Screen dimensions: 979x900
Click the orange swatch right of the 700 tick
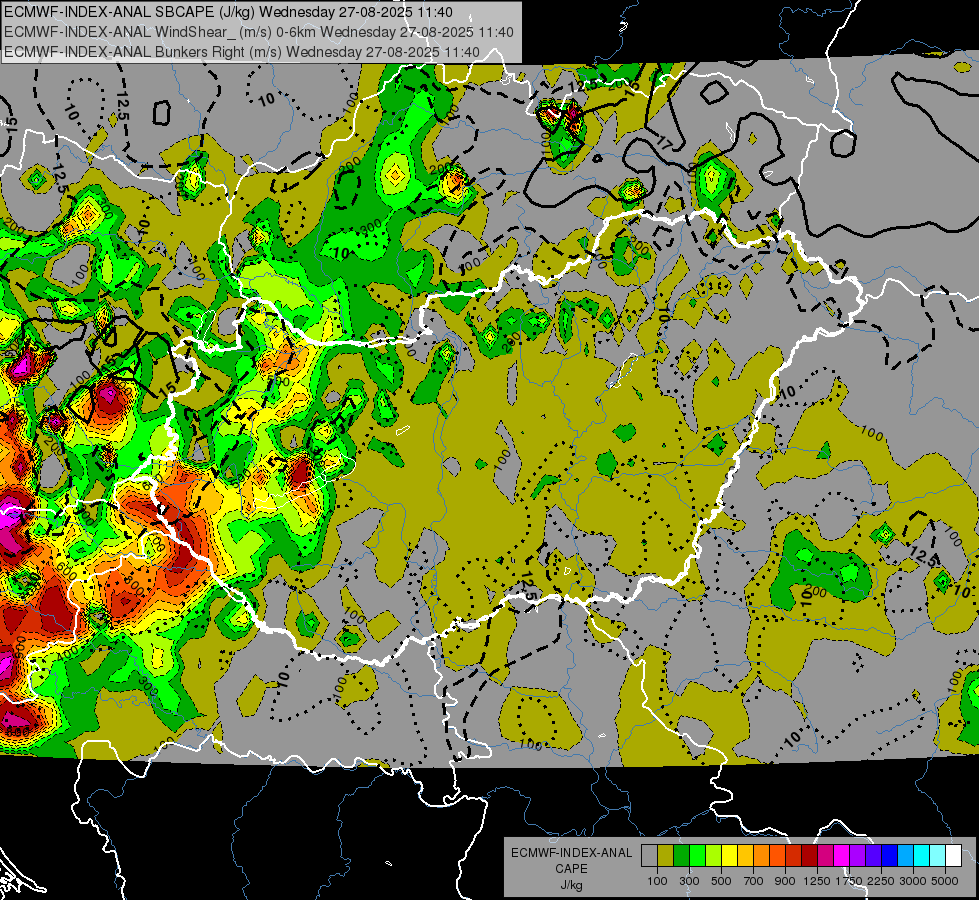[761, 855]
